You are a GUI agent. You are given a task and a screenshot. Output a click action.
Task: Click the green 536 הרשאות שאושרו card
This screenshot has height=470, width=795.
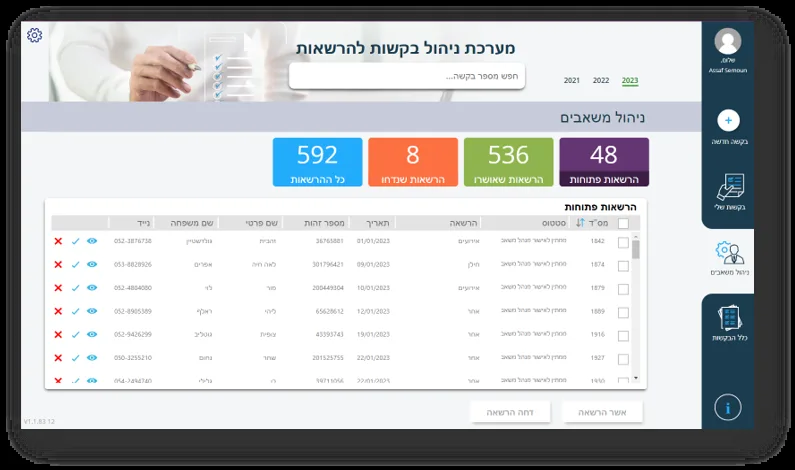tap(509, 162)
